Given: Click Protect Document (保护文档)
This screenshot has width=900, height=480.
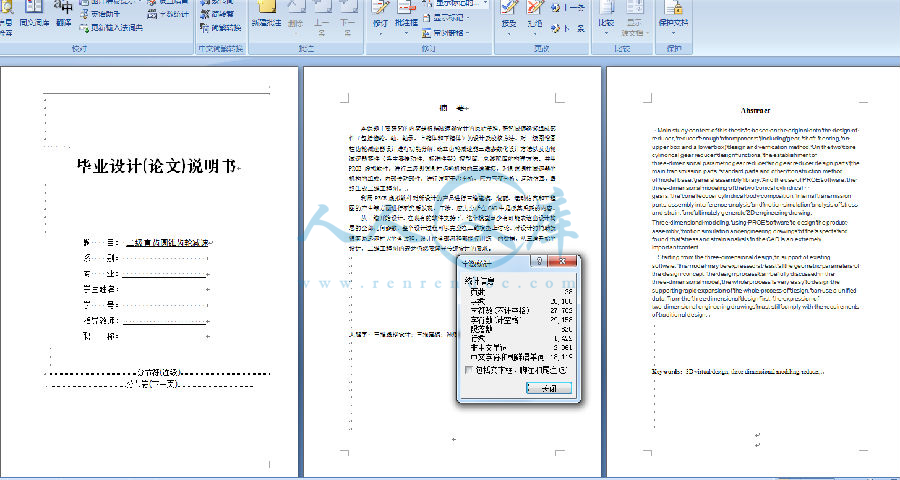Looking at the screenshot, I should [673, 14].
